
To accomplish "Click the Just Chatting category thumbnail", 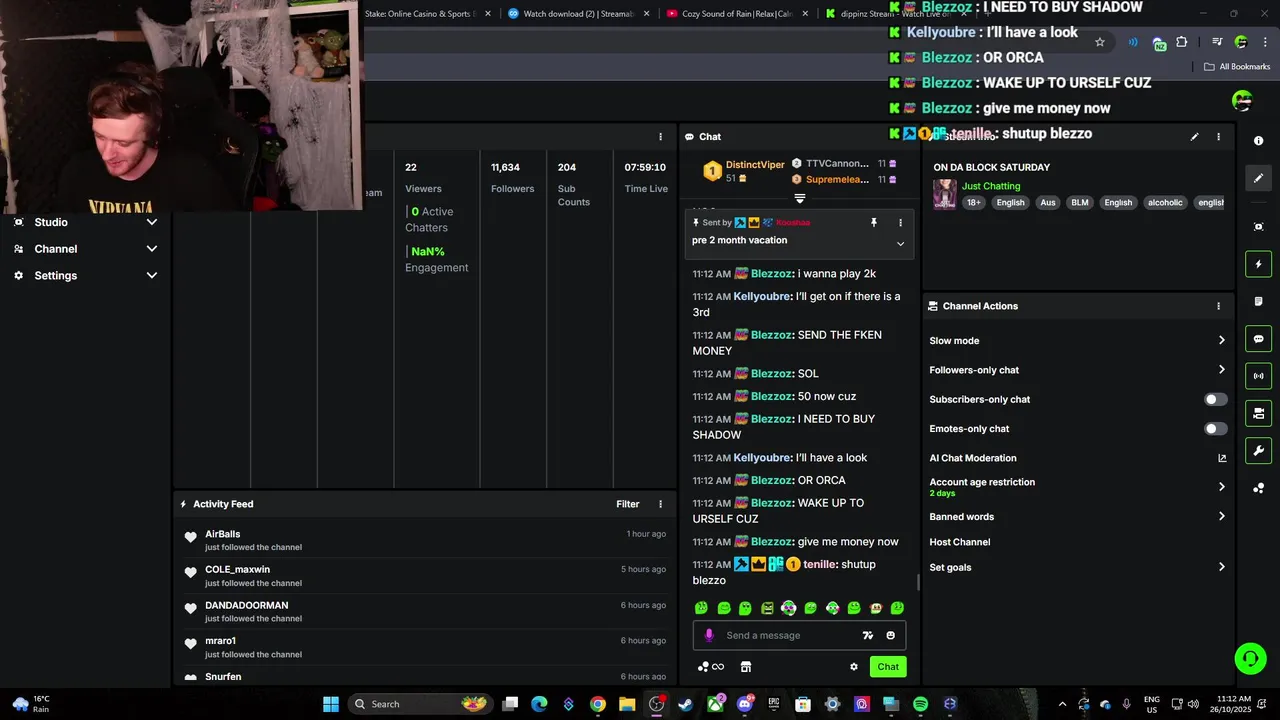I will pyautogui.click(x=945, y=195).
